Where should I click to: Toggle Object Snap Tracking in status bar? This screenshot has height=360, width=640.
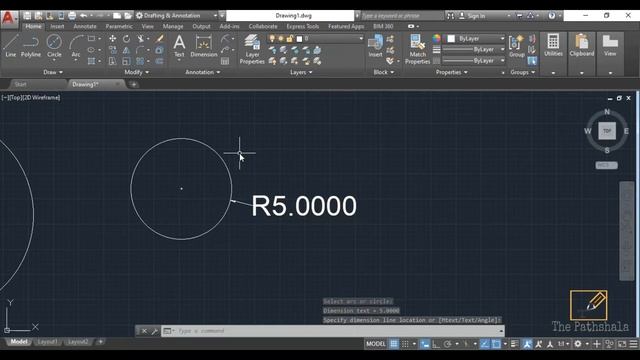click(x=484, y=344)
